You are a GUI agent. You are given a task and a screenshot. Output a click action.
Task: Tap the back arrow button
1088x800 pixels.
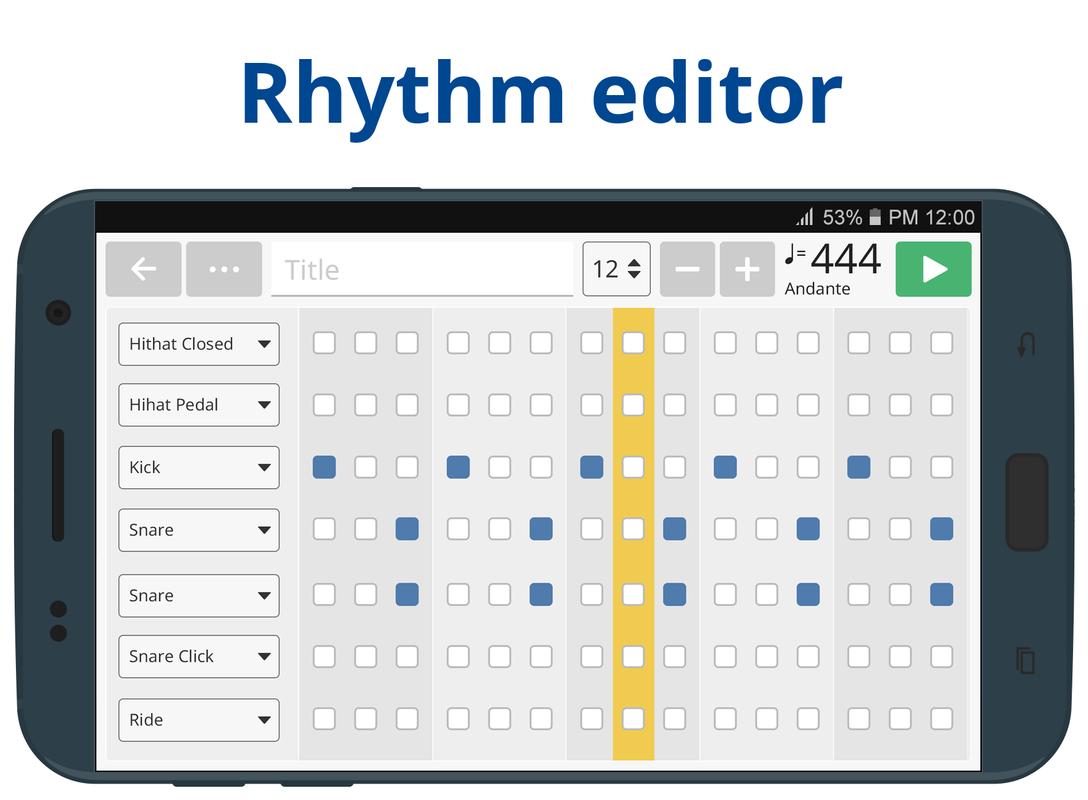[x=144, y=269]
